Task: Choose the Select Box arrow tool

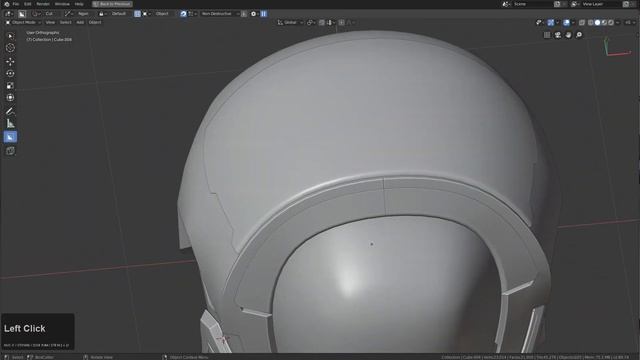Action: (x=10, y=36)
